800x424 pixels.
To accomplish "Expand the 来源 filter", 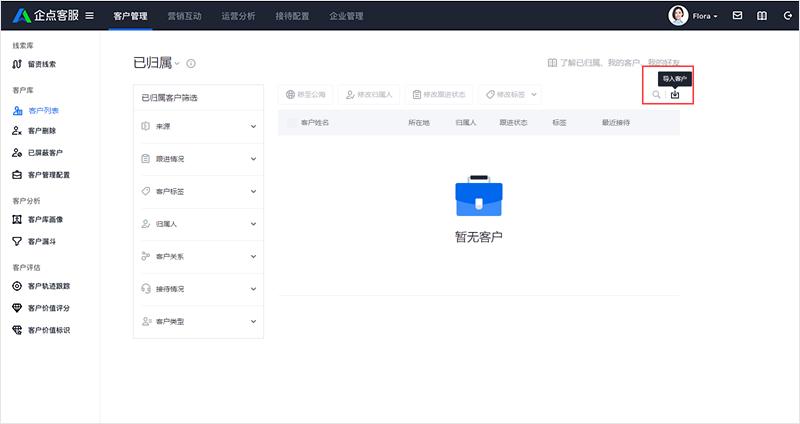I will [x=198, y=127].
